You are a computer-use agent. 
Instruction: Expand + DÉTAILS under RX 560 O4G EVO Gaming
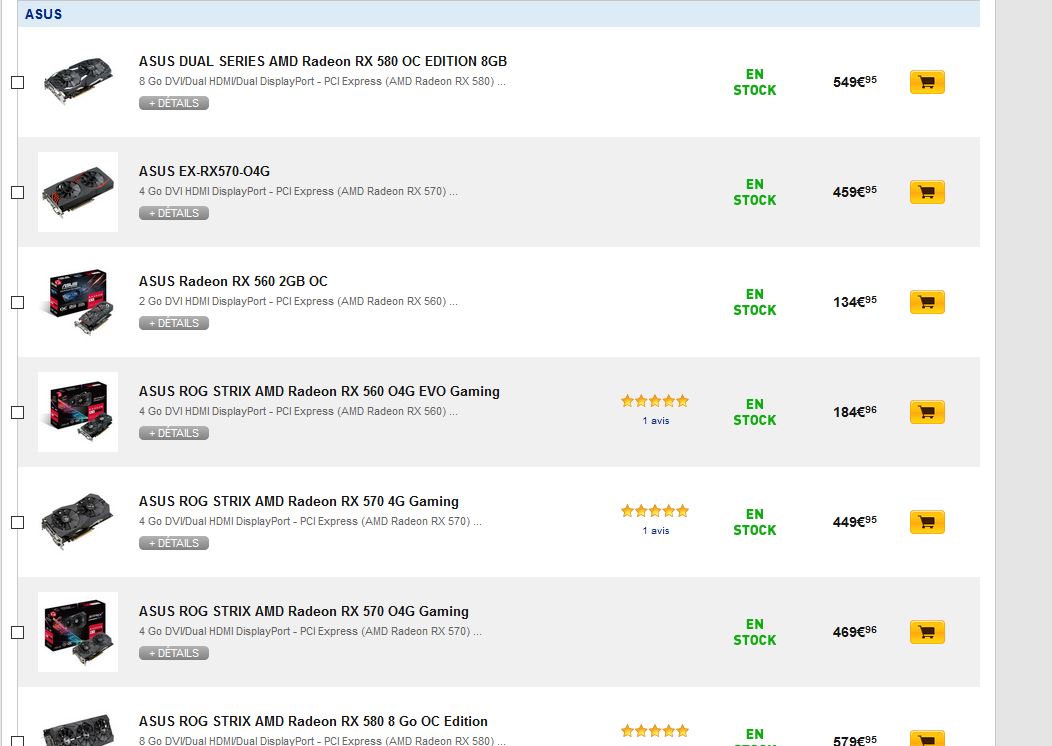pyautogui.click(x=174, y=433)
